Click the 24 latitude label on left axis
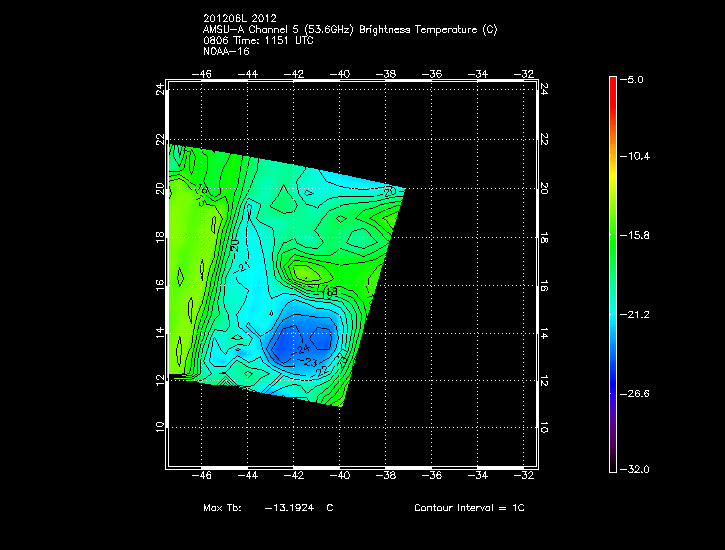Image resolution: width=725 pixels, height=550 pixels. tap(159, 89)
